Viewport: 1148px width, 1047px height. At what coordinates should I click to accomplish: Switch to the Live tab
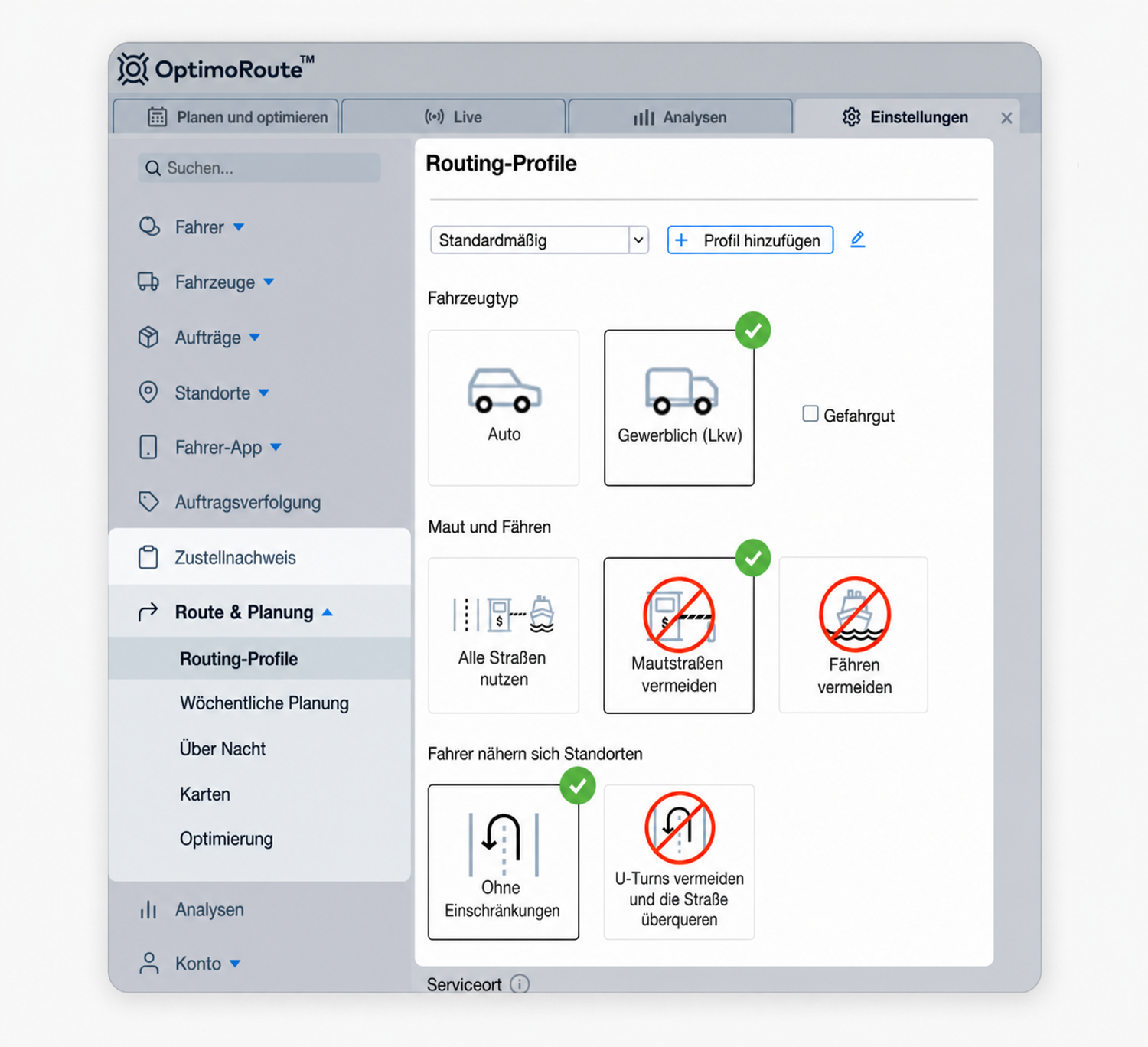(453, 117)
